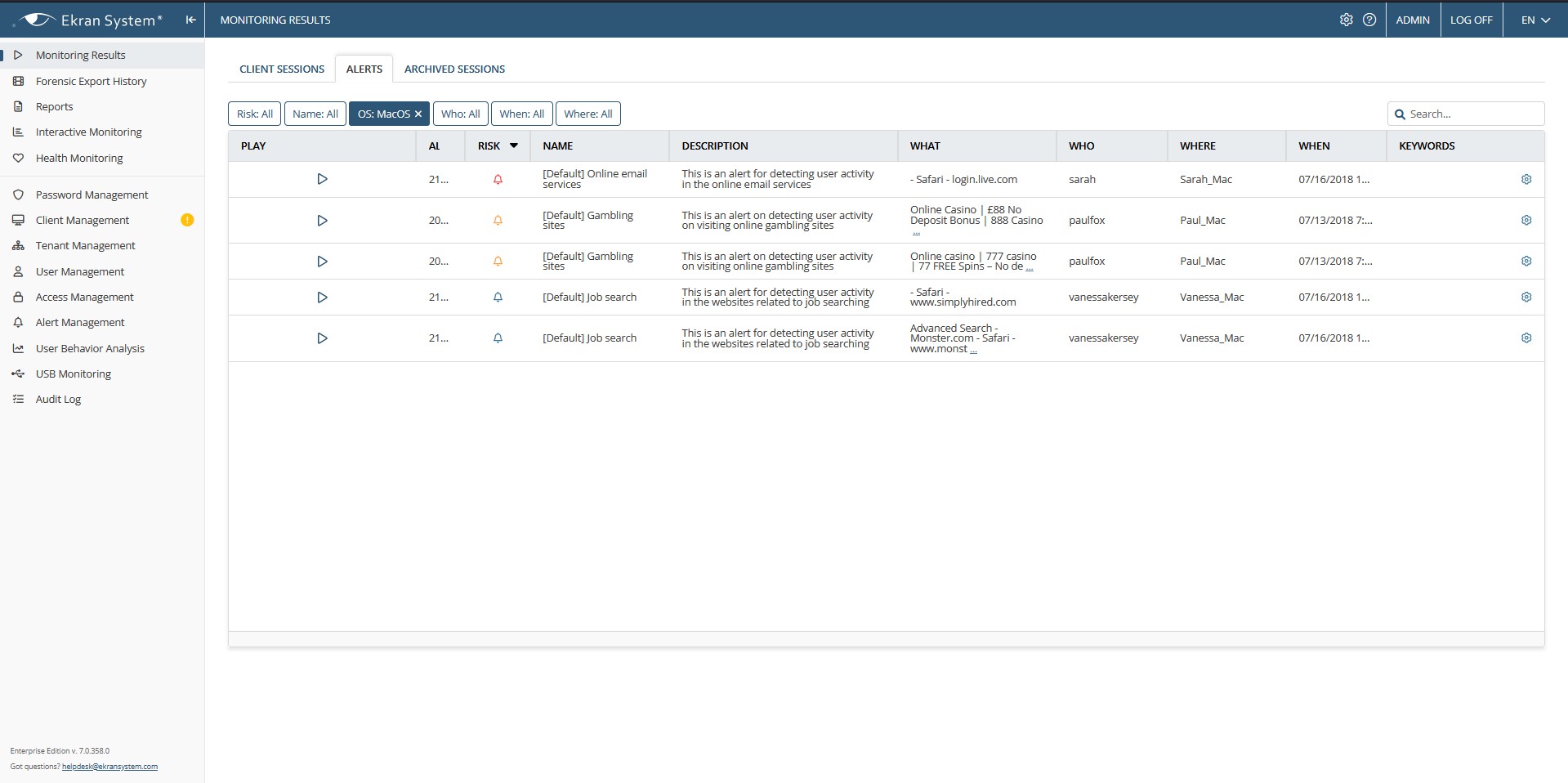Open the When: All filter

[x=521, y=114]
